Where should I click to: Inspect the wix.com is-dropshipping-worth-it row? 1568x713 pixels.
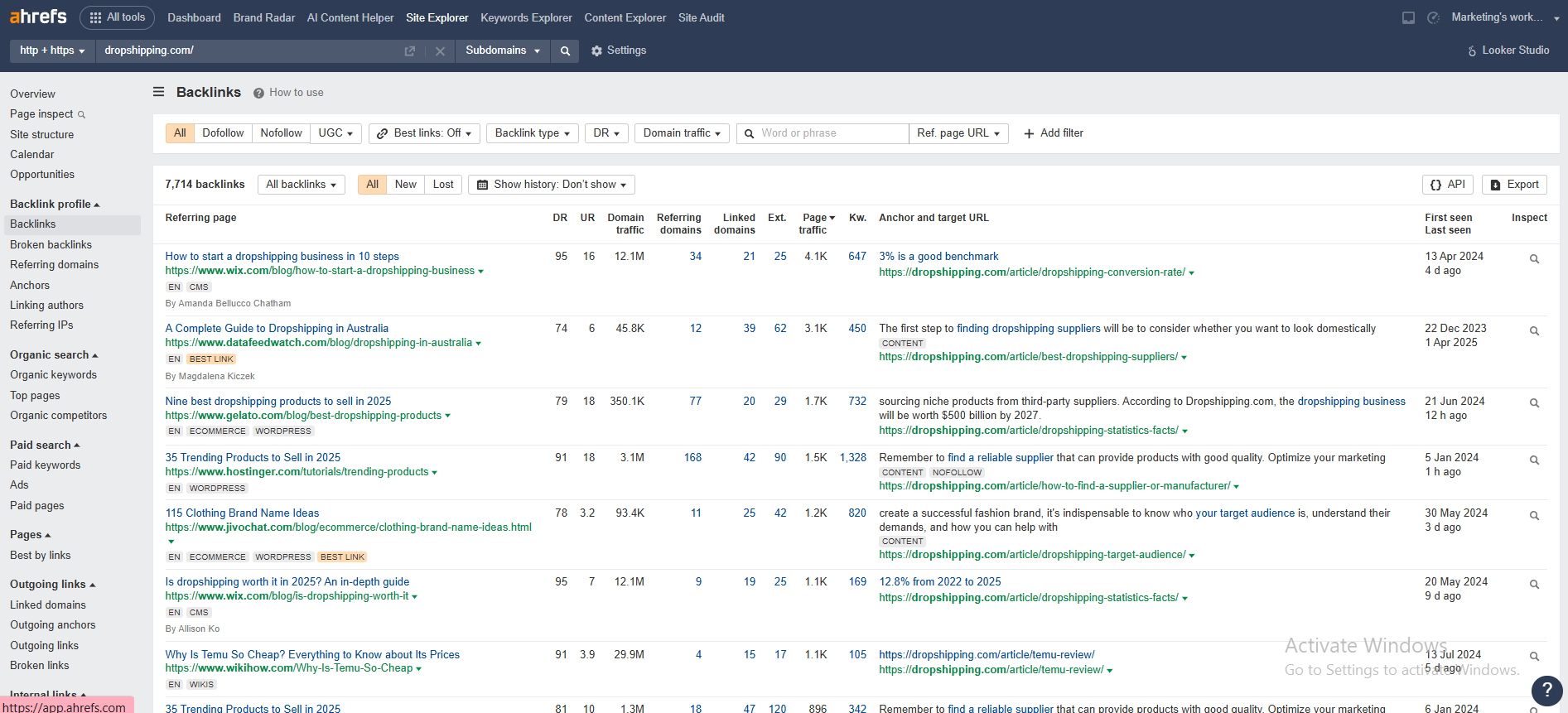(x=1534, y=585)
